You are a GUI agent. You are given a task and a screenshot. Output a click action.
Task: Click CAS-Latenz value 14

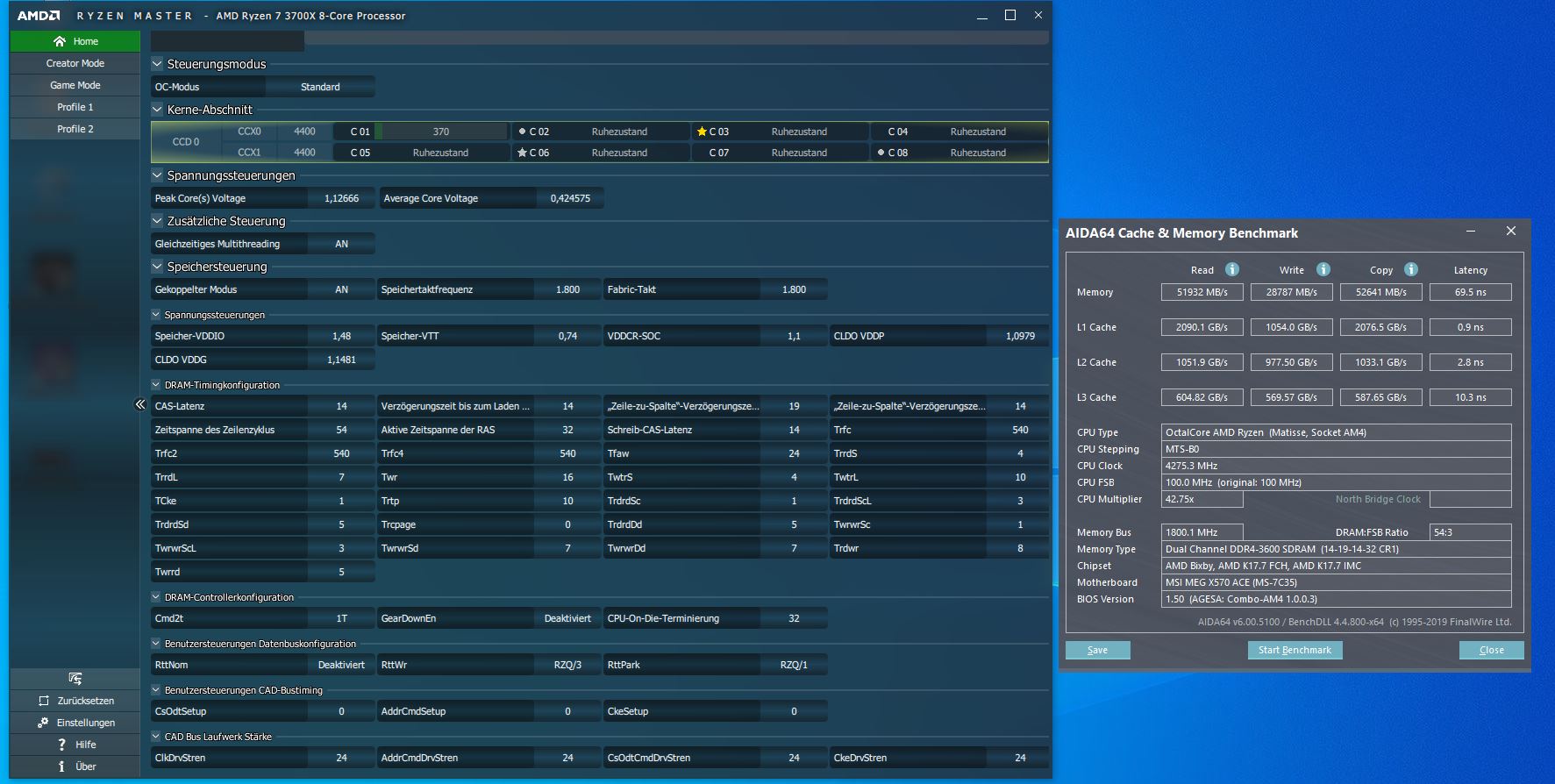[x=342, y=406]
